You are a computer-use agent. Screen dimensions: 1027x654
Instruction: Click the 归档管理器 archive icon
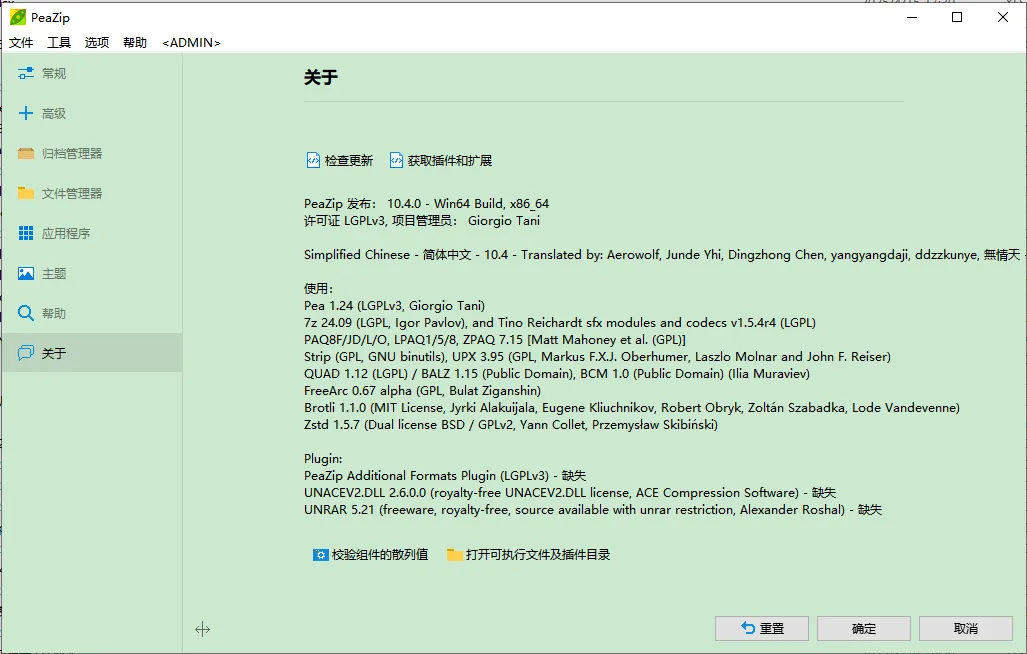coord(26,153)
